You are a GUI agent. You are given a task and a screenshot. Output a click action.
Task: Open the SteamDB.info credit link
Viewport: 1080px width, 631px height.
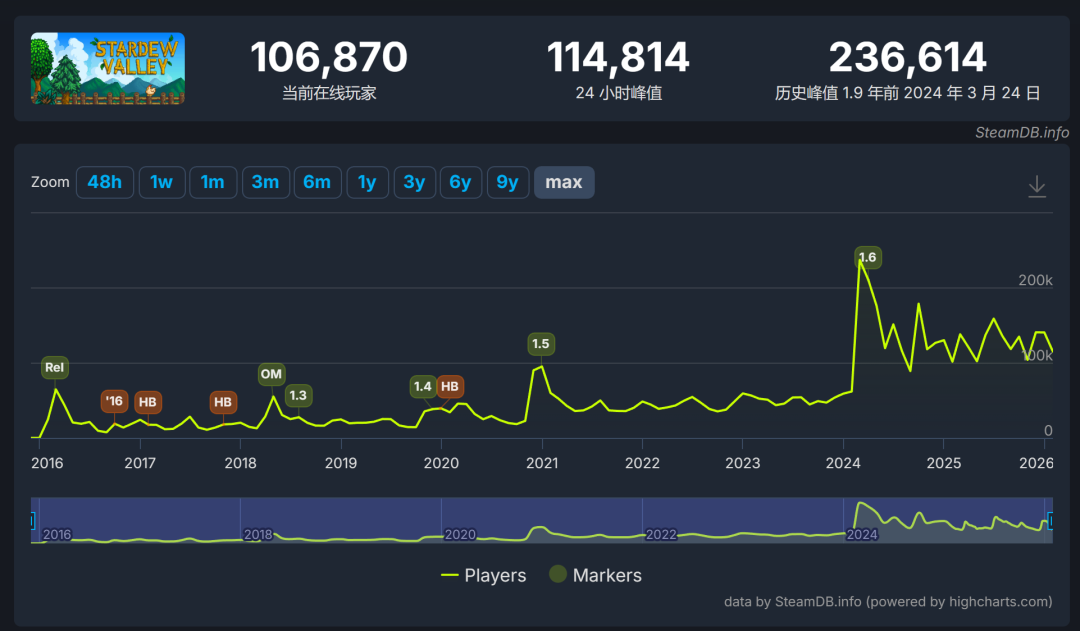click(x=1022, y=132)
